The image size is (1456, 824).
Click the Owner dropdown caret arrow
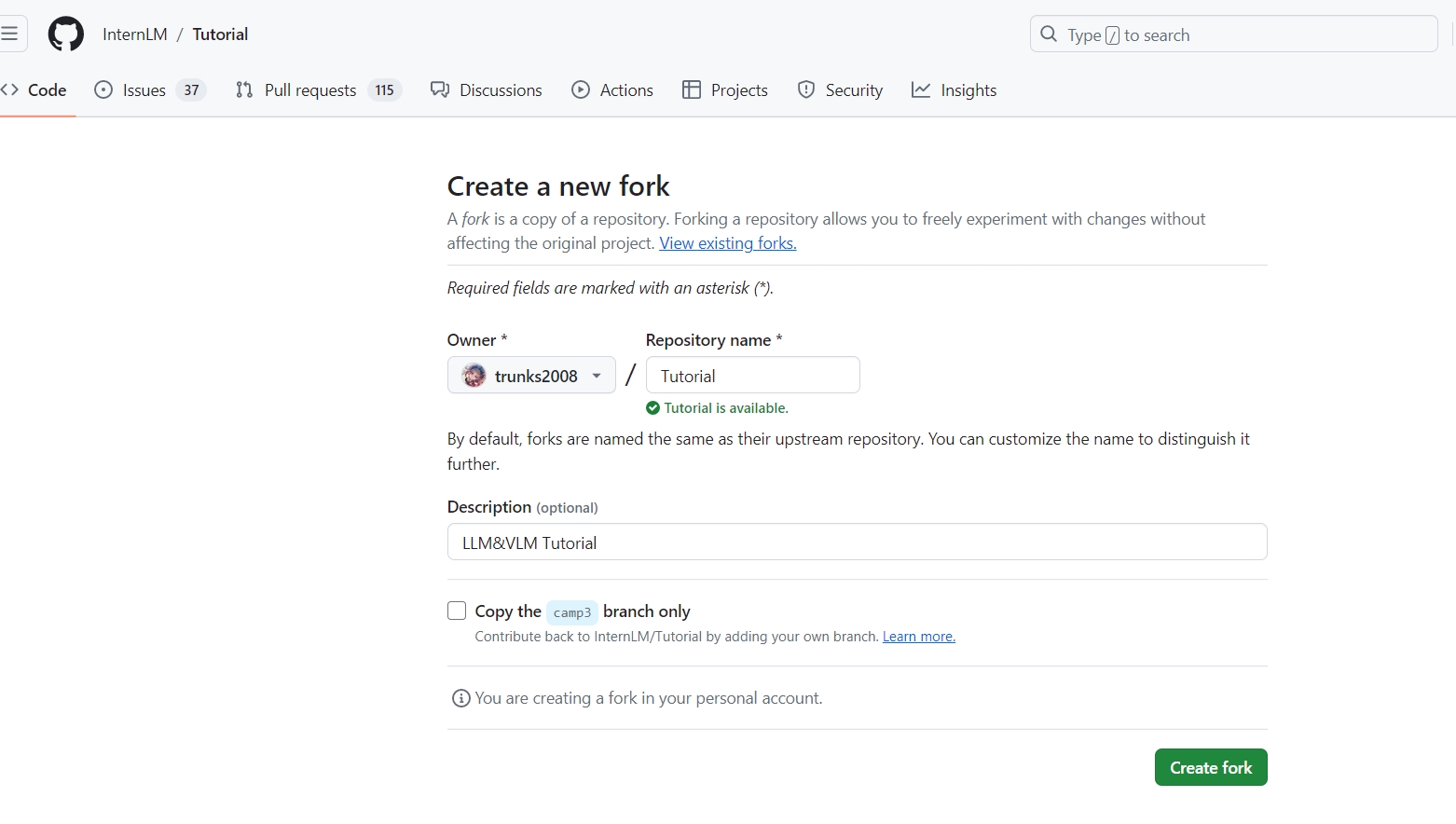pos(597,376)
